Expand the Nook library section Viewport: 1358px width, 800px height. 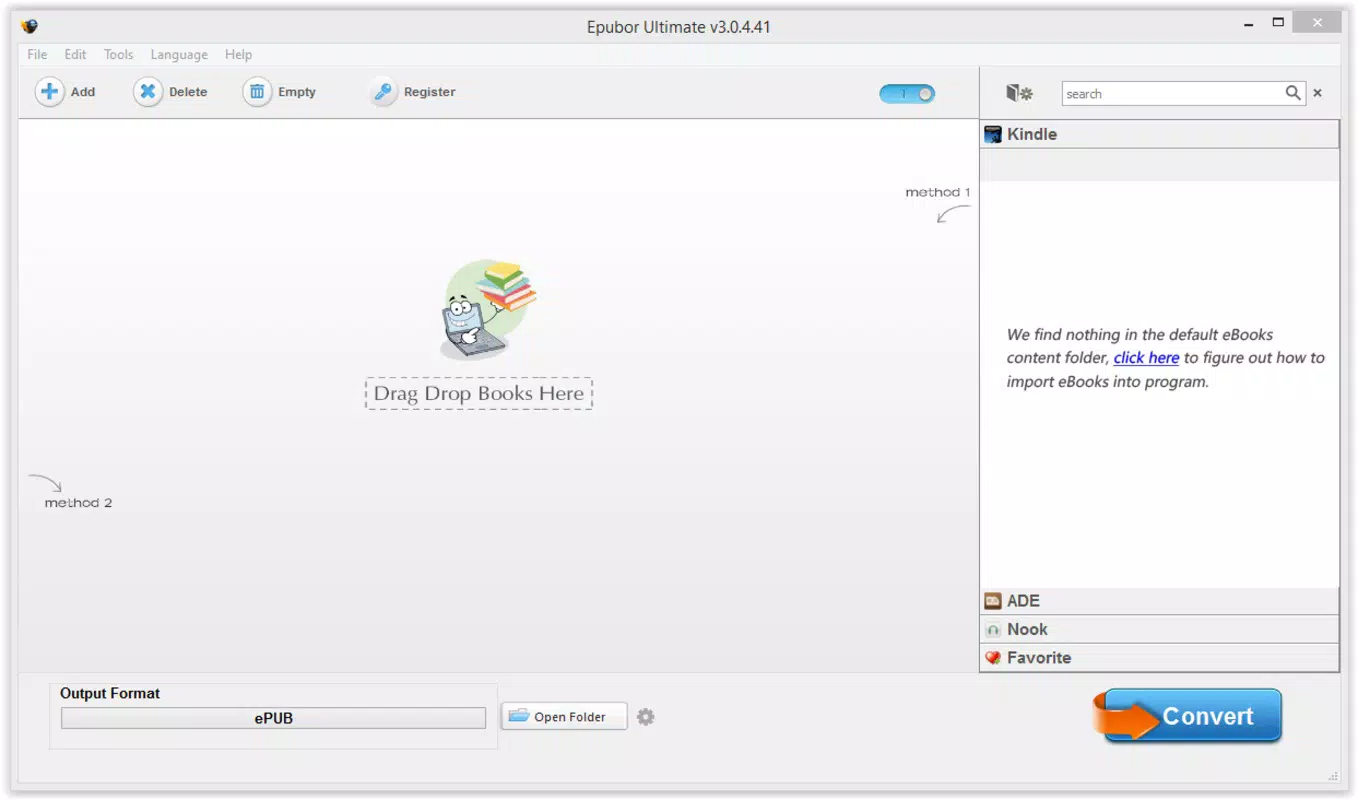tap(1159, 629)
